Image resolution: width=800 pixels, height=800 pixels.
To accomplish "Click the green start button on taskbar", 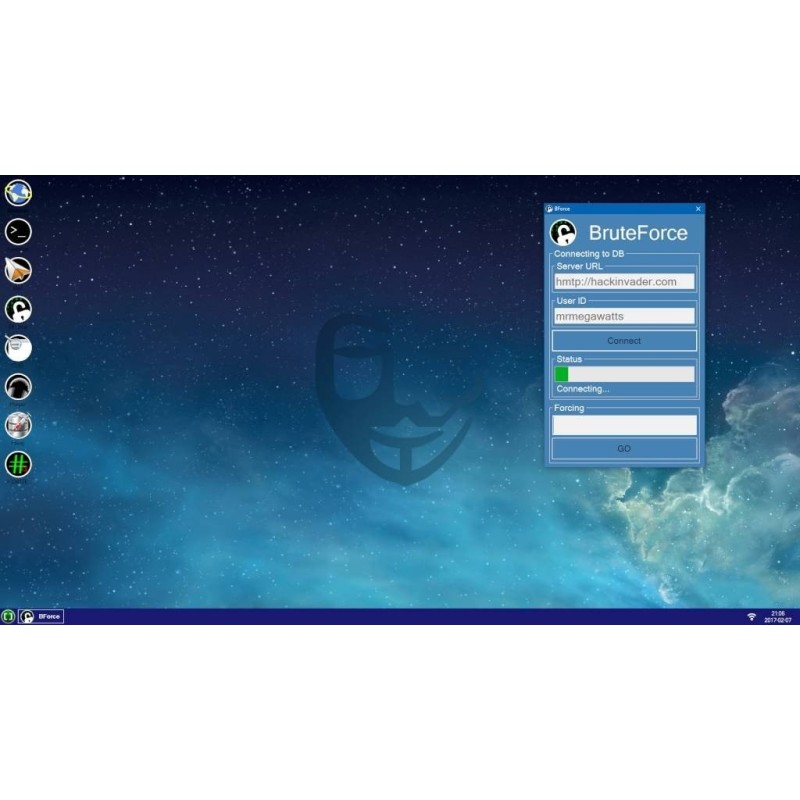I will [8, 617].
